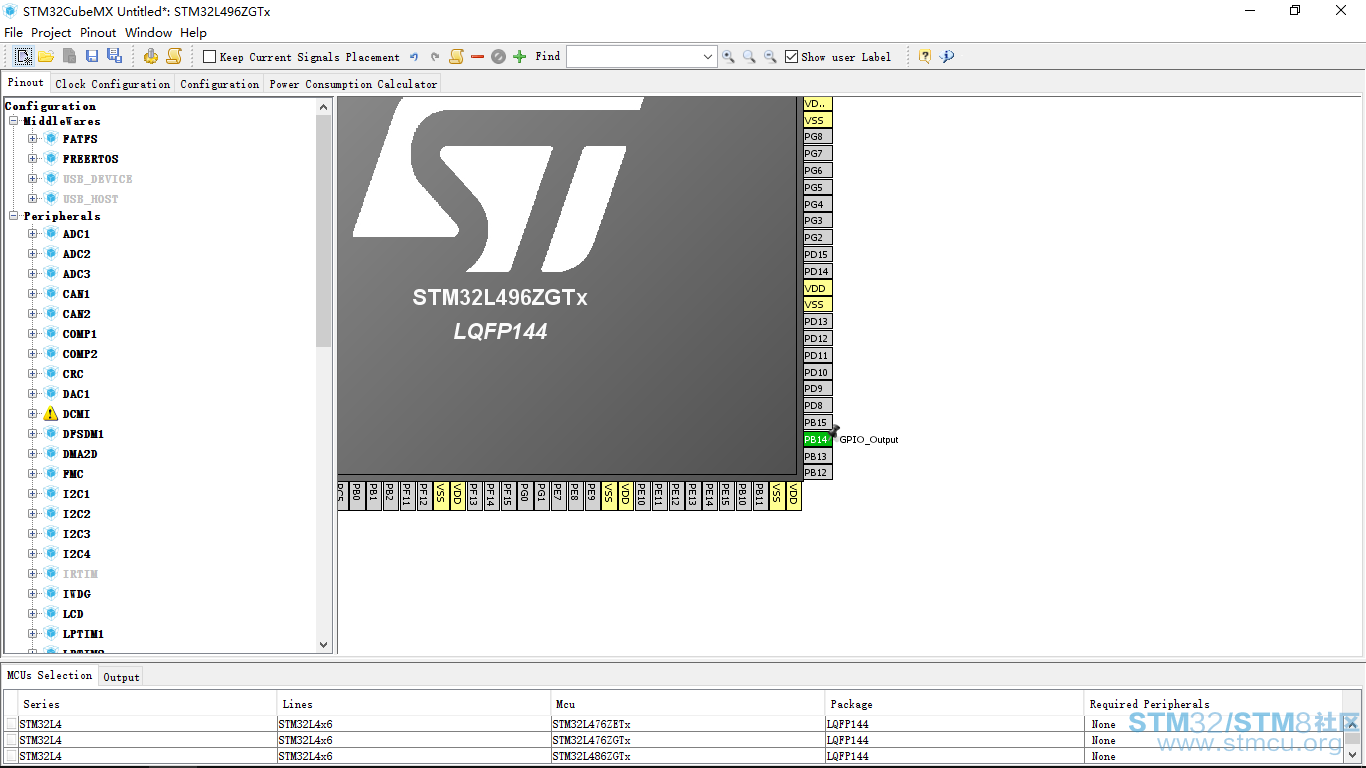Click the configuration tree scrollbar down arrow
This screenshot has height=768, width=1366.
point(323,645)
